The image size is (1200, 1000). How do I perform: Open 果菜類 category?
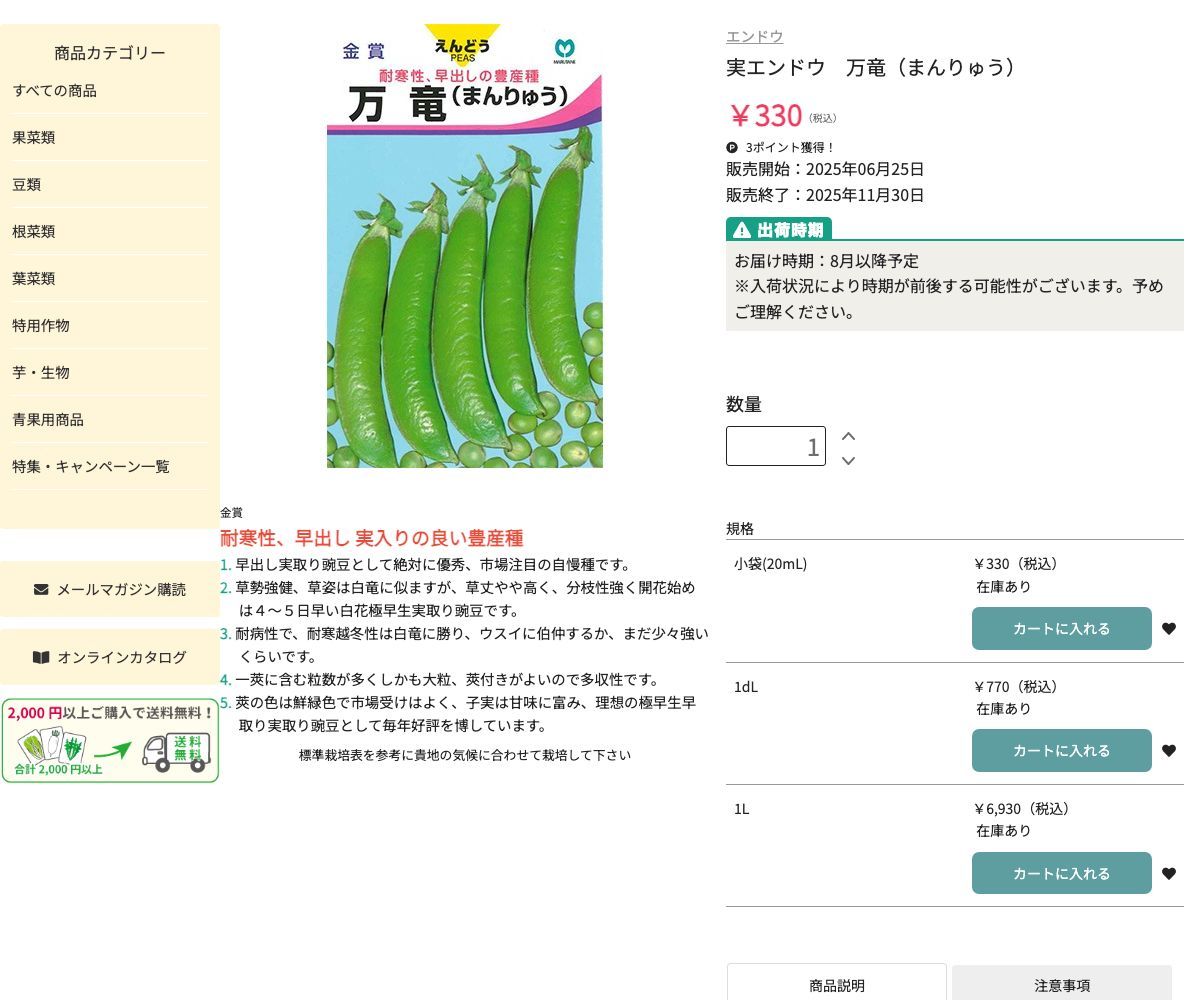tap(34, 138)
